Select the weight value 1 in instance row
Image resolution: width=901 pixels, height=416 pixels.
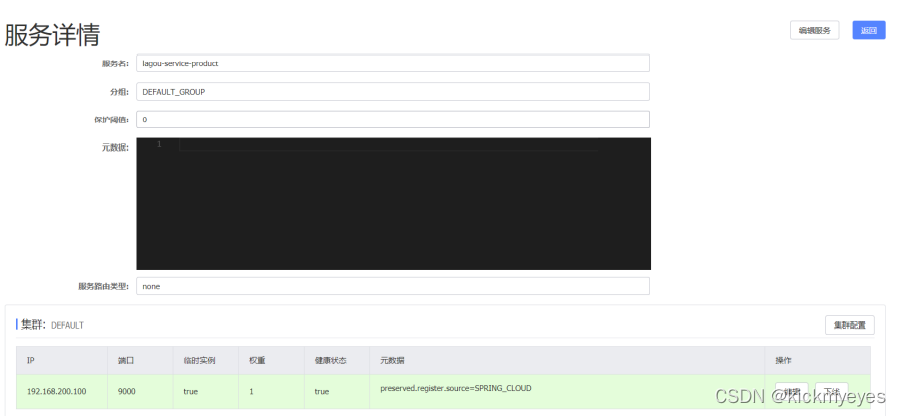coord(251,391)
